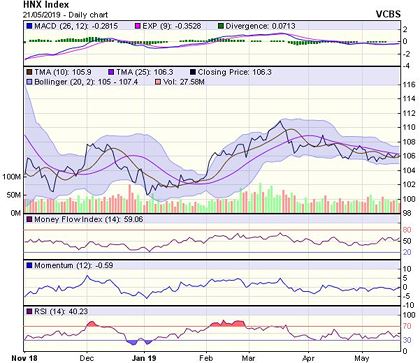Click the 80 level on Money Flow axis

coord(407,230)
